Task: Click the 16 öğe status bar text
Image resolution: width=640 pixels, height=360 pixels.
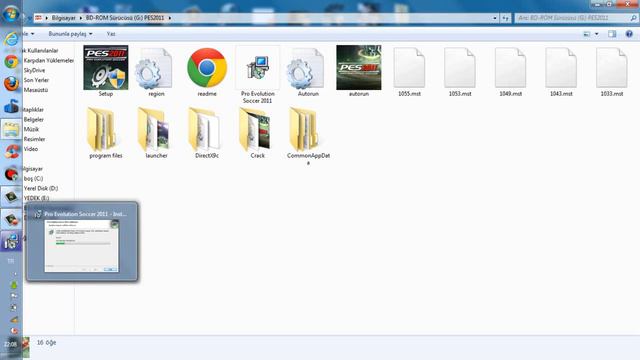Action: tap(47, 342)
